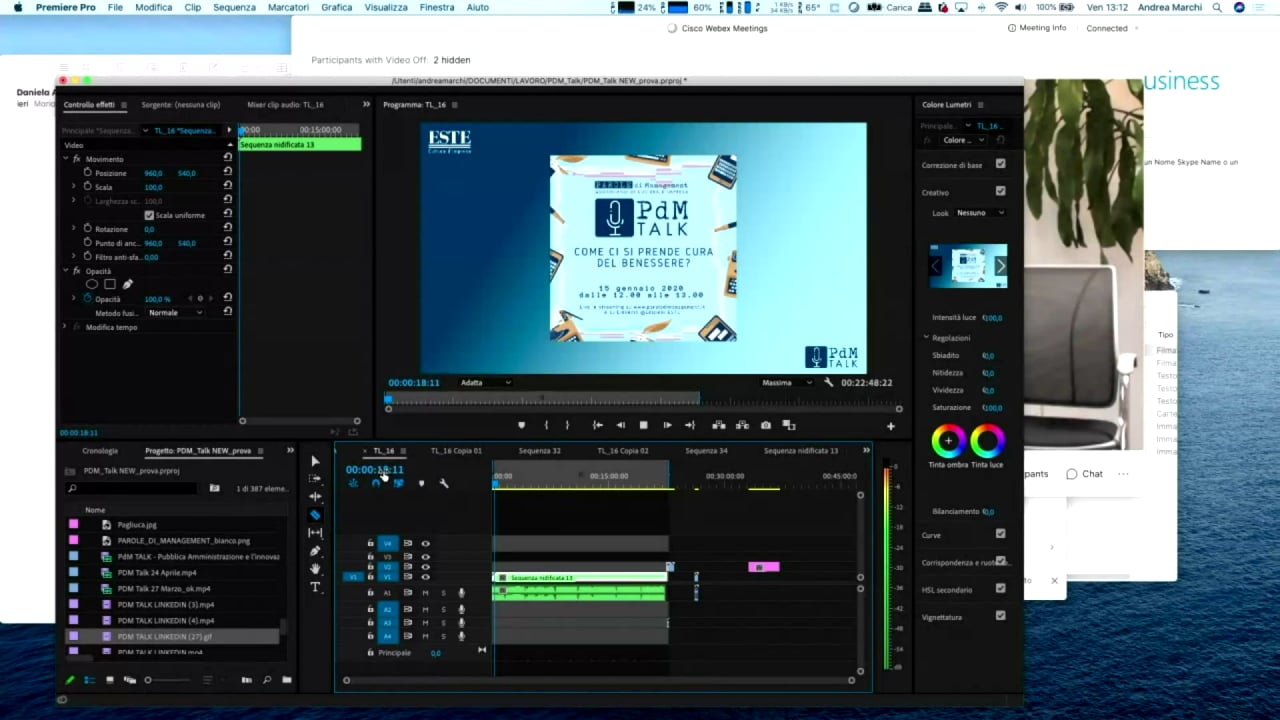The width and height of the screenshot is (1280, 720).
Task: Select the Track Select Forward tool
Action: point(315,479)
